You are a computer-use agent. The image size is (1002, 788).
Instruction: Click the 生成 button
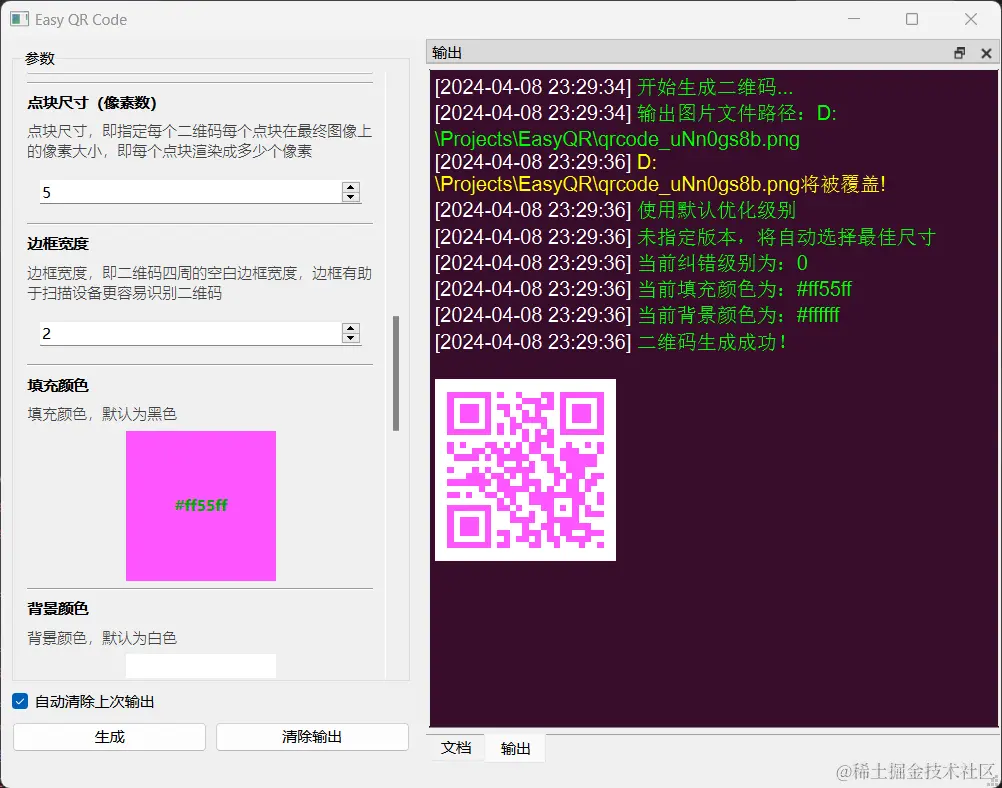click(x=109, y=737)
